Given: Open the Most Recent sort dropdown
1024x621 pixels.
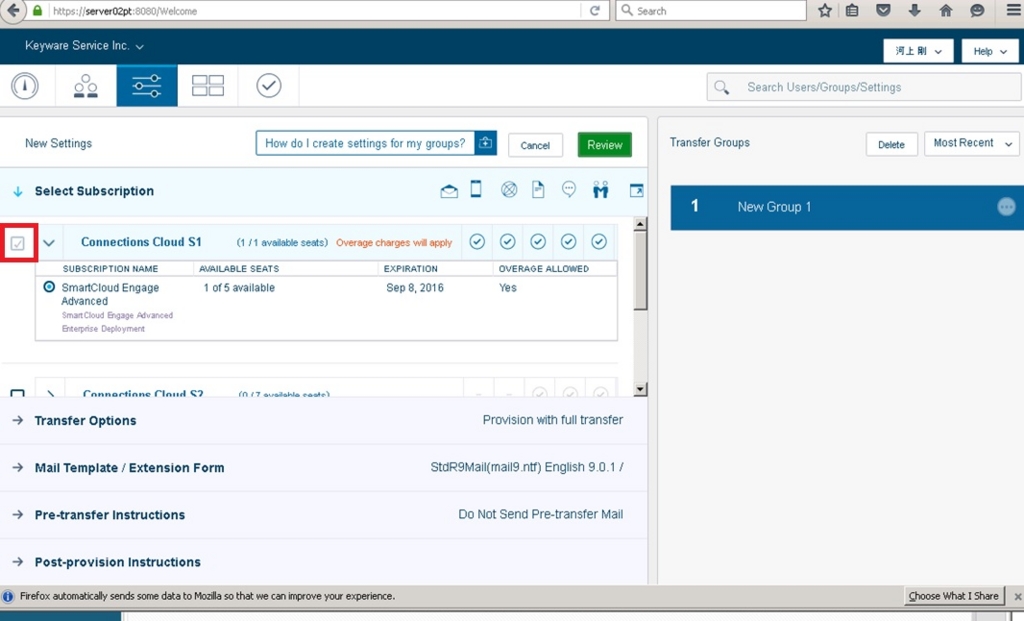Looking at the screenshot, I should coord(972,143).
